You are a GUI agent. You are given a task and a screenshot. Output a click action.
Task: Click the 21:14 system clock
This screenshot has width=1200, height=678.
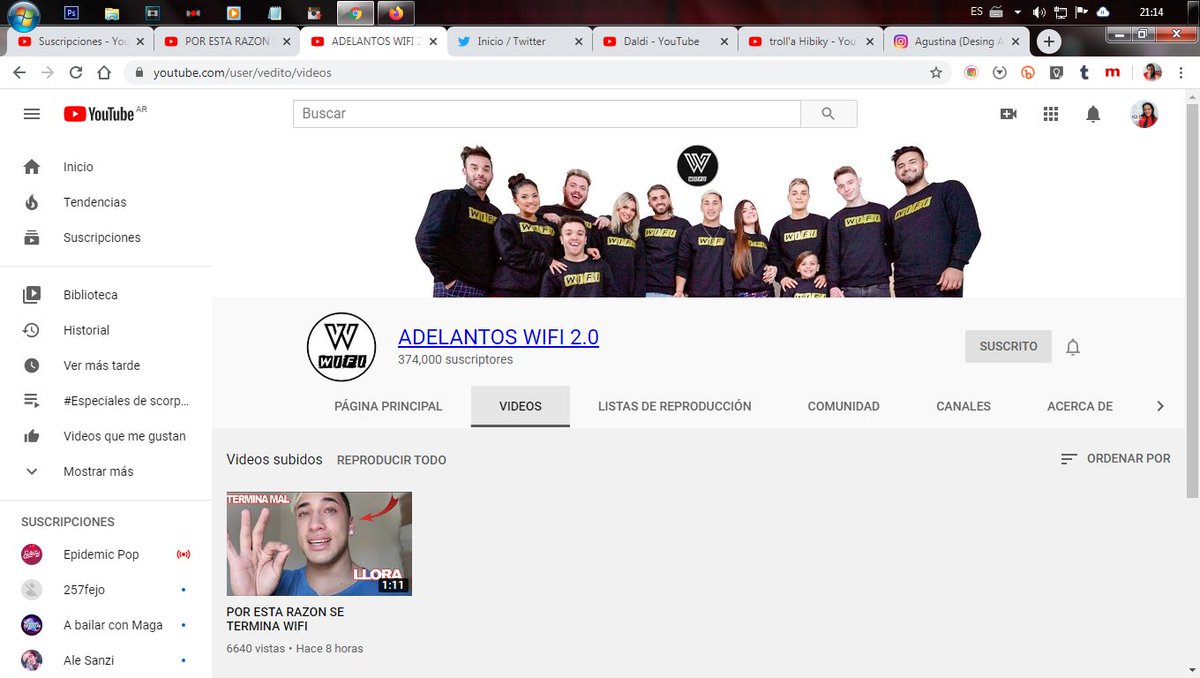[x=1151, y=12]
